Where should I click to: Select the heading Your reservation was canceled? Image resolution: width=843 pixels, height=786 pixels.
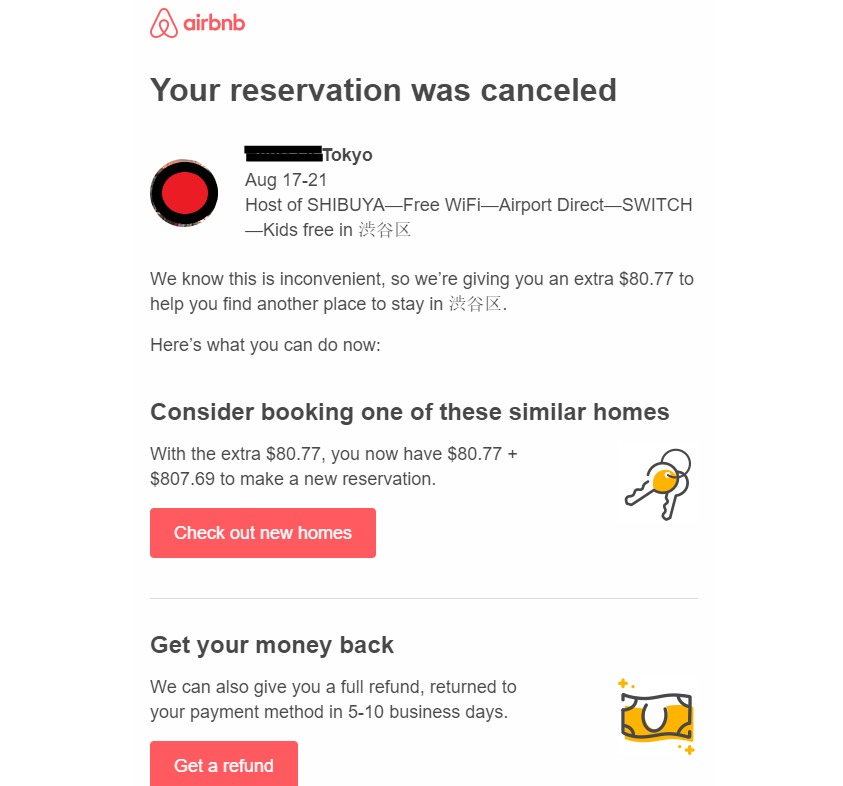point(383,90)
